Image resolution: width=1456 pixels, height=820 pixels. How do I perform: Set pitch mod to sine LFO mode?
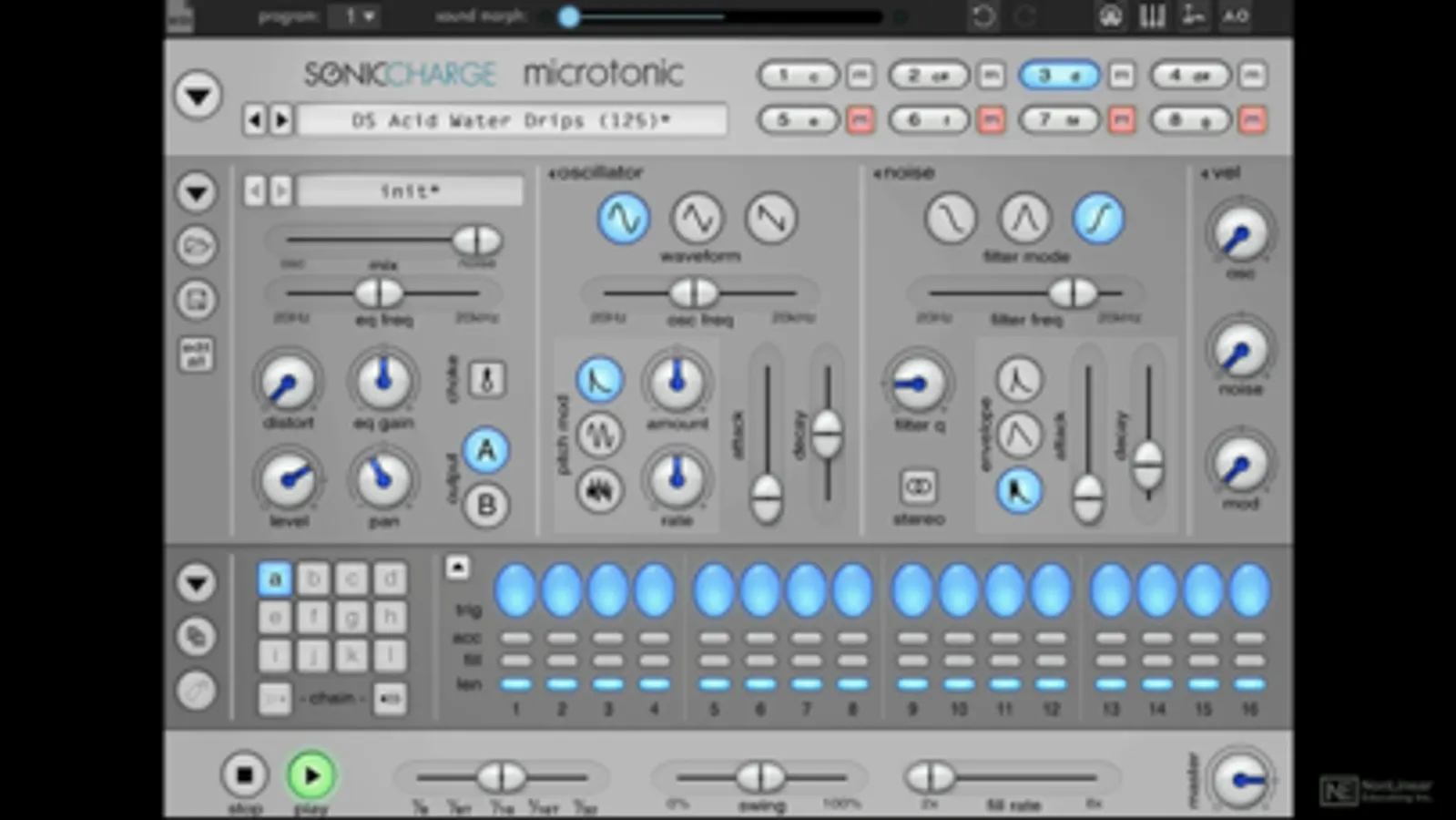point(599,435)
